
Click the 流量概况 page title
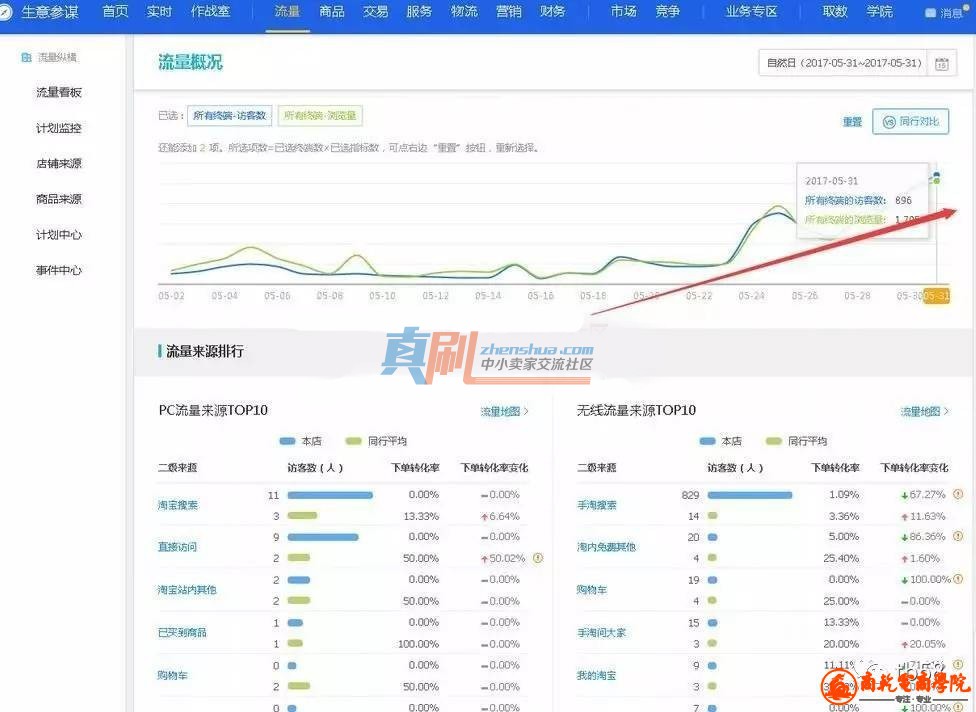coord(190,62)
